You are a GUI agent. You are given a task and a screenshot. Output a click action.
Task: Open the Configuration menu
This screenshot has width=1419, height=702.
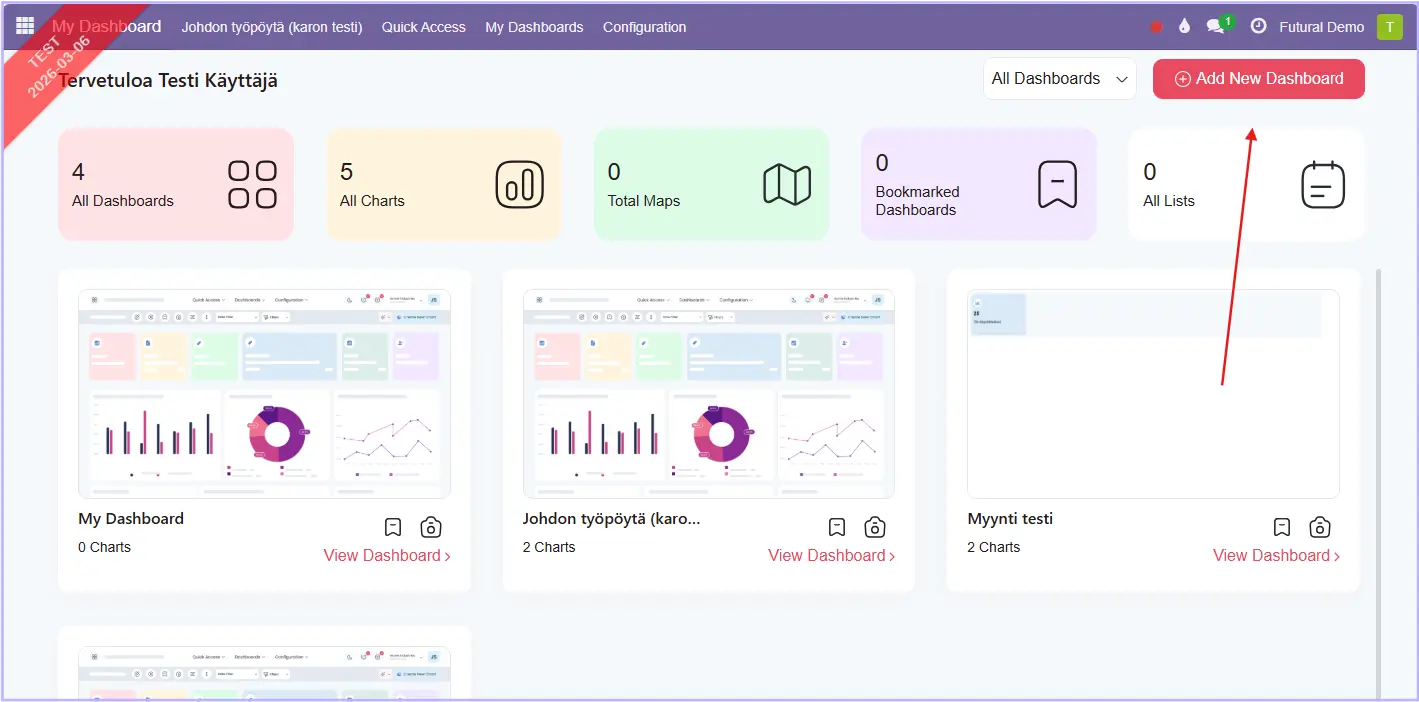tap(644, 27)
